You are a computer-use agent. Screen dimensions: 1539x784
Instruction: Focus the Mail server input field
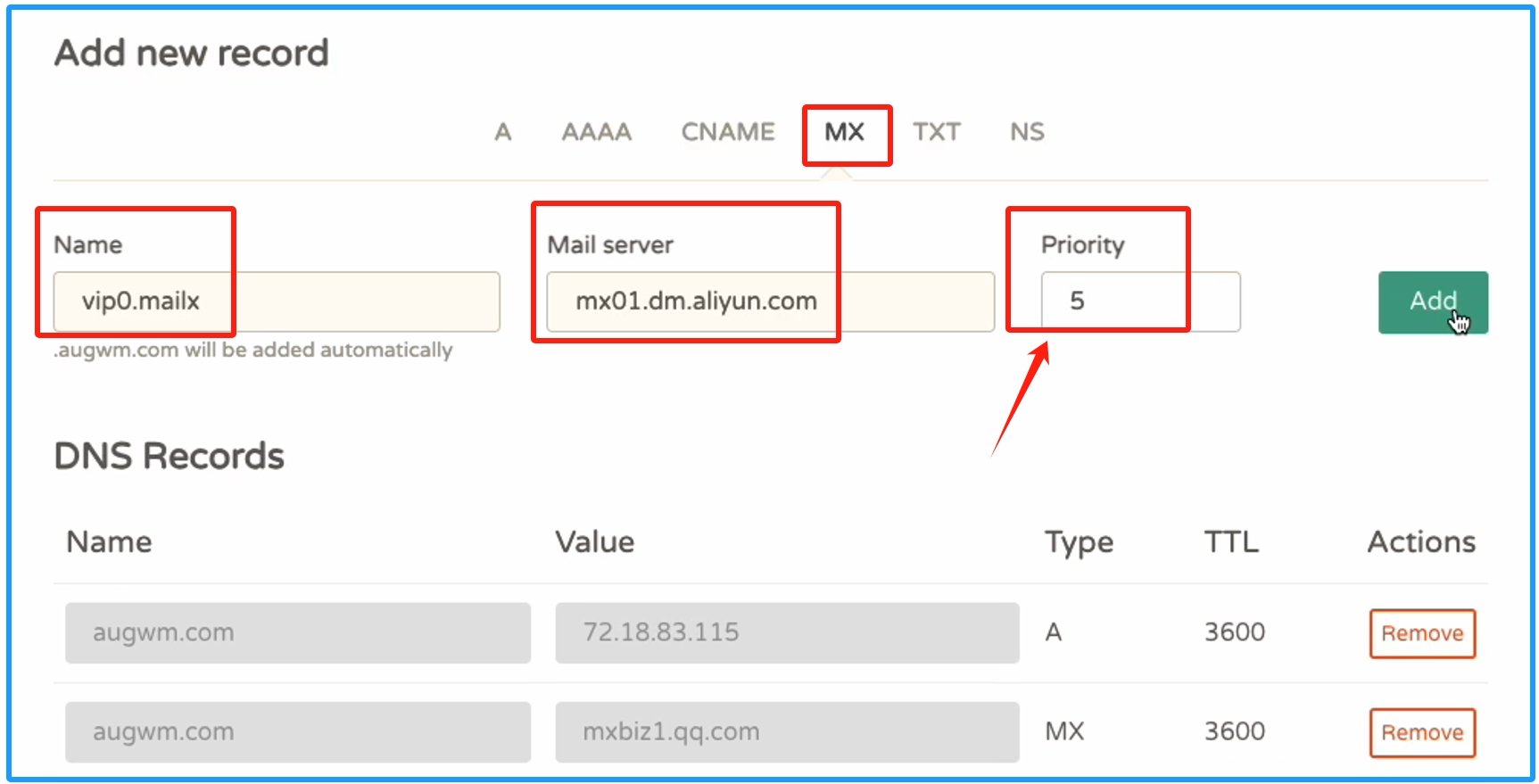[771, 301]
